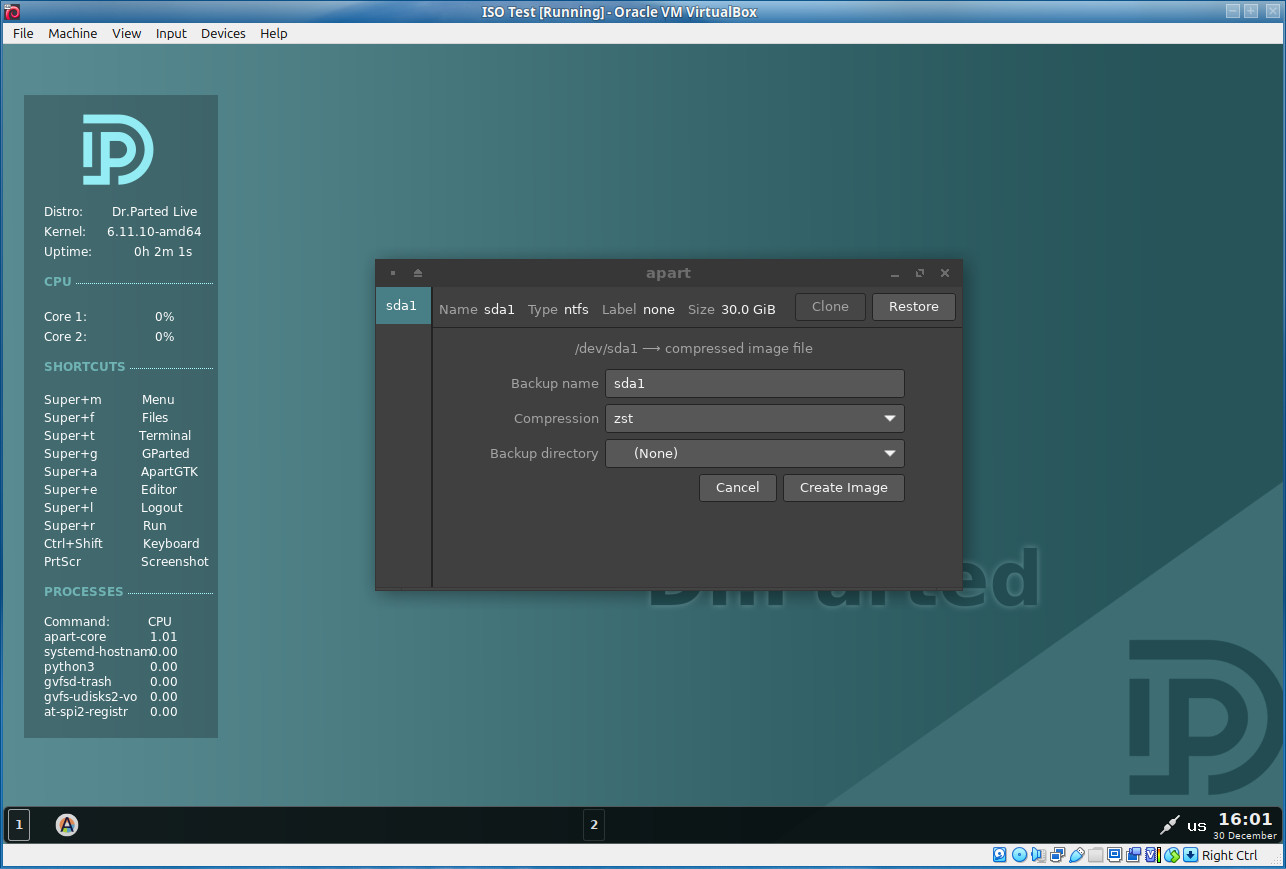Screen dimensions: 1286x869
Task: Click the gvfsd-trash process row
Action: (x=111, y=682)
